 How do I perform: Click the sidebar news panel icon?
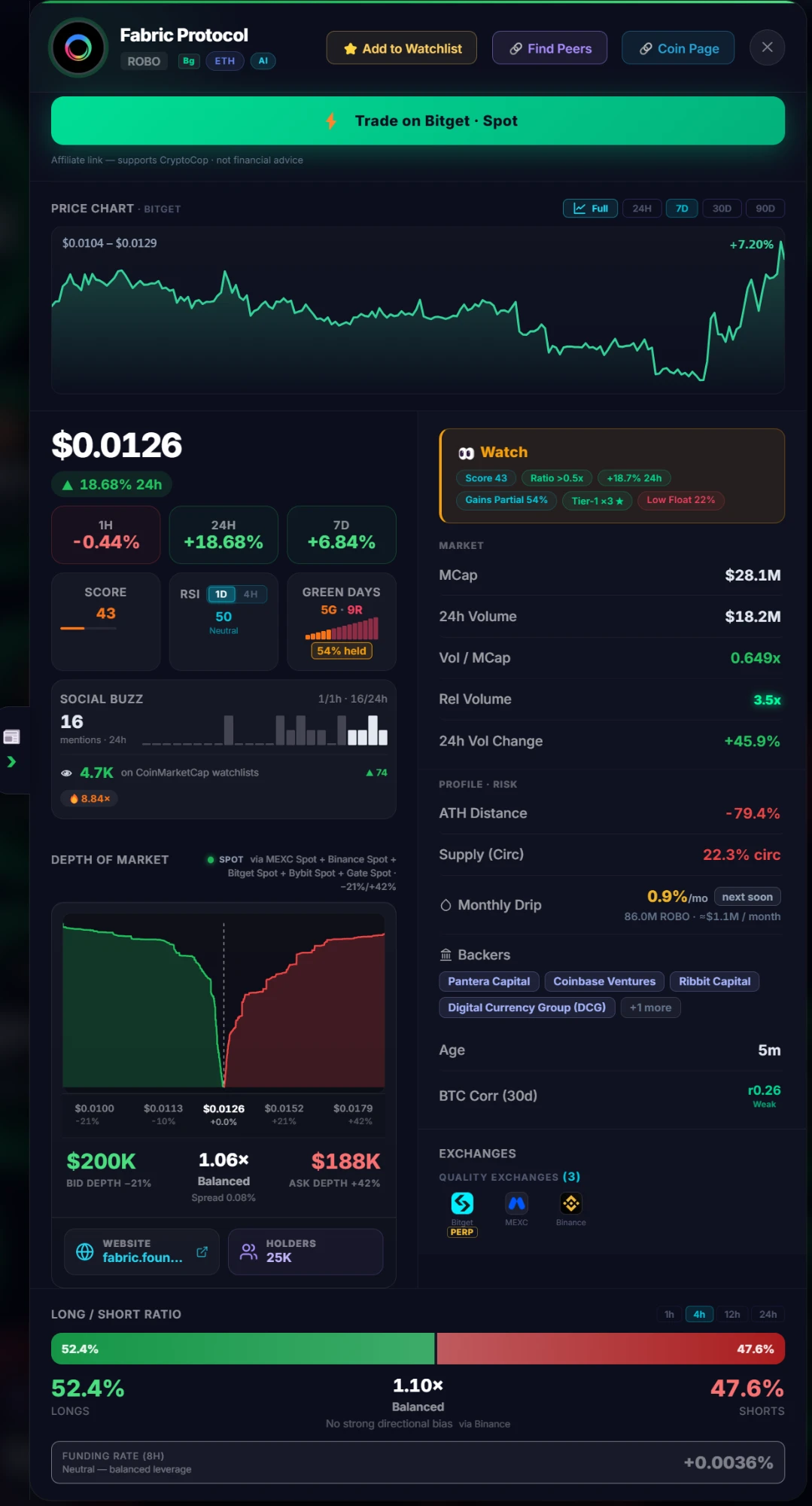click(11, 737)
